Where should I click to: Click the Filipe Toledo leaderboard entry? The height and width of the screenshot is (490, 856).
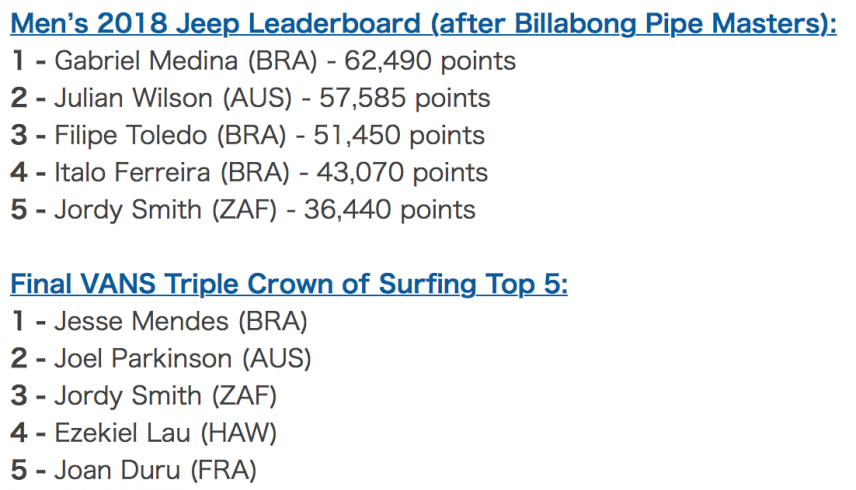tap(247, 135)
